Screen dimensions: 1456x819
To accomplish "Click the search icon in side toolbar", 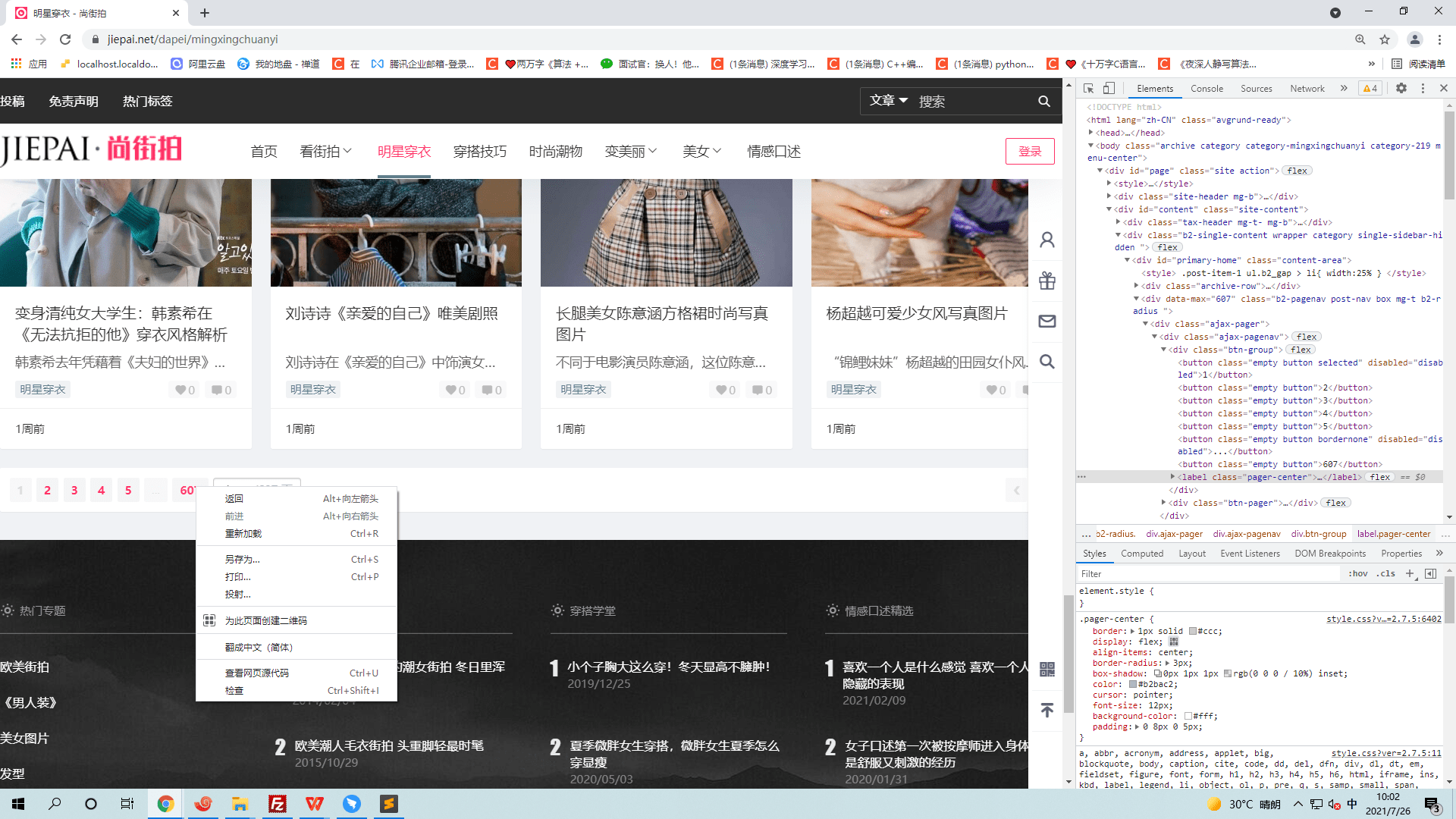I will 1047,362.
